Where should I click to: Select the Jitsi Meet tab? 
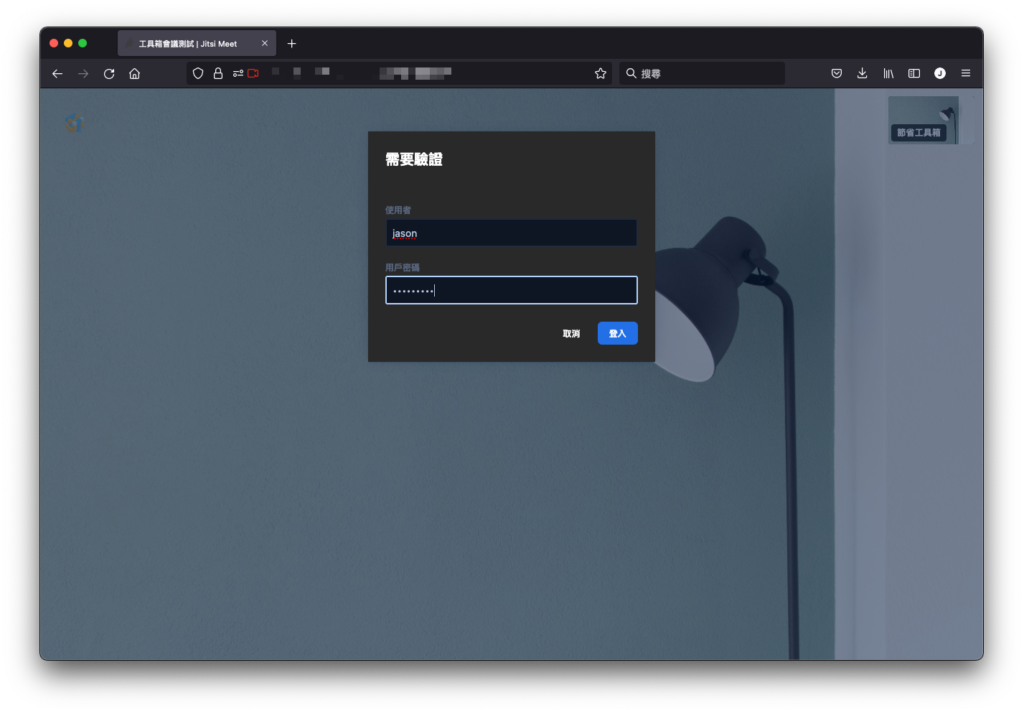click(x=197, y=44)
